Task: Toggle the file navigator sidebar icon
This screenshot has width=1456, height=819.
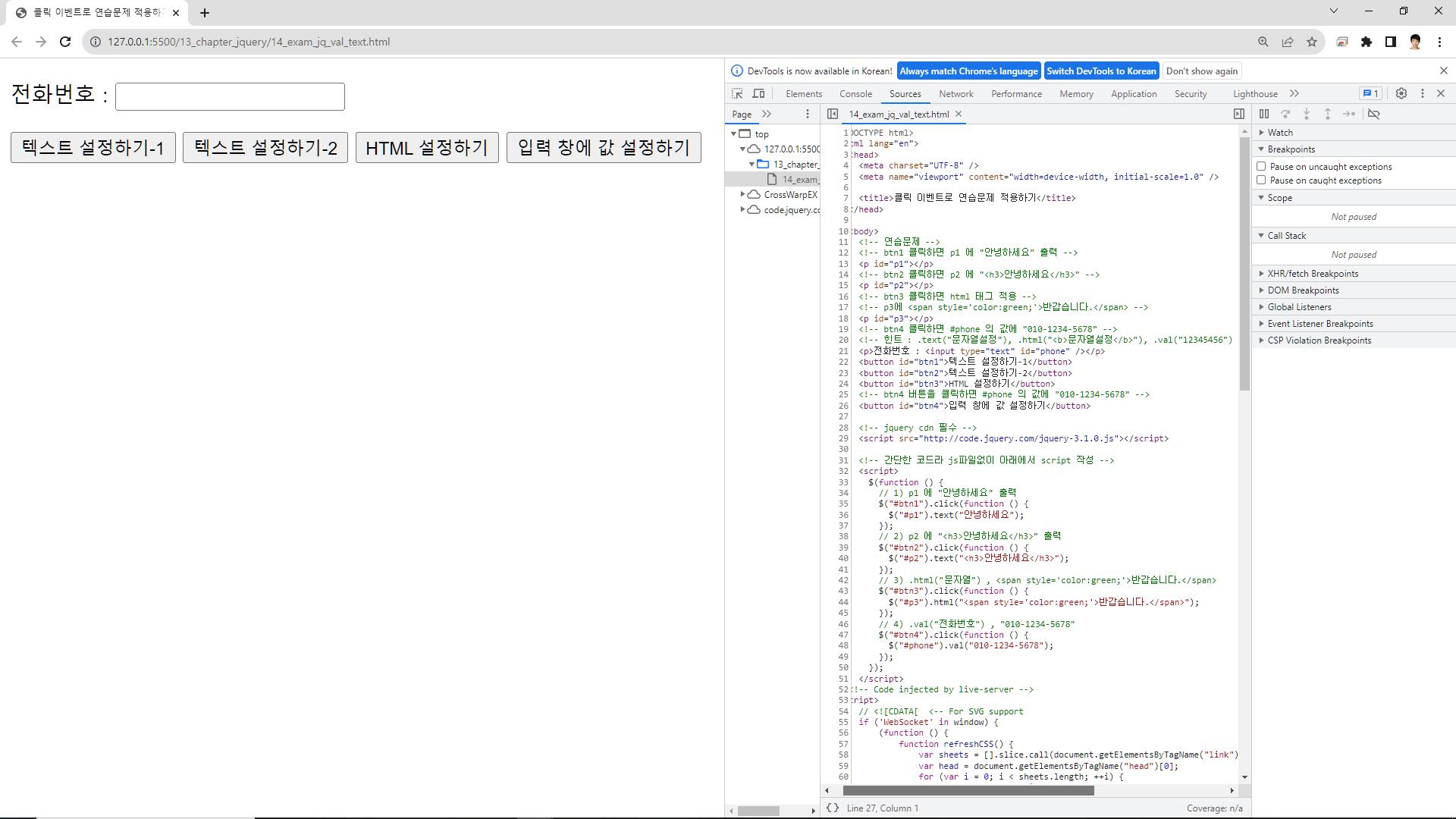Action: click(833, 114)
